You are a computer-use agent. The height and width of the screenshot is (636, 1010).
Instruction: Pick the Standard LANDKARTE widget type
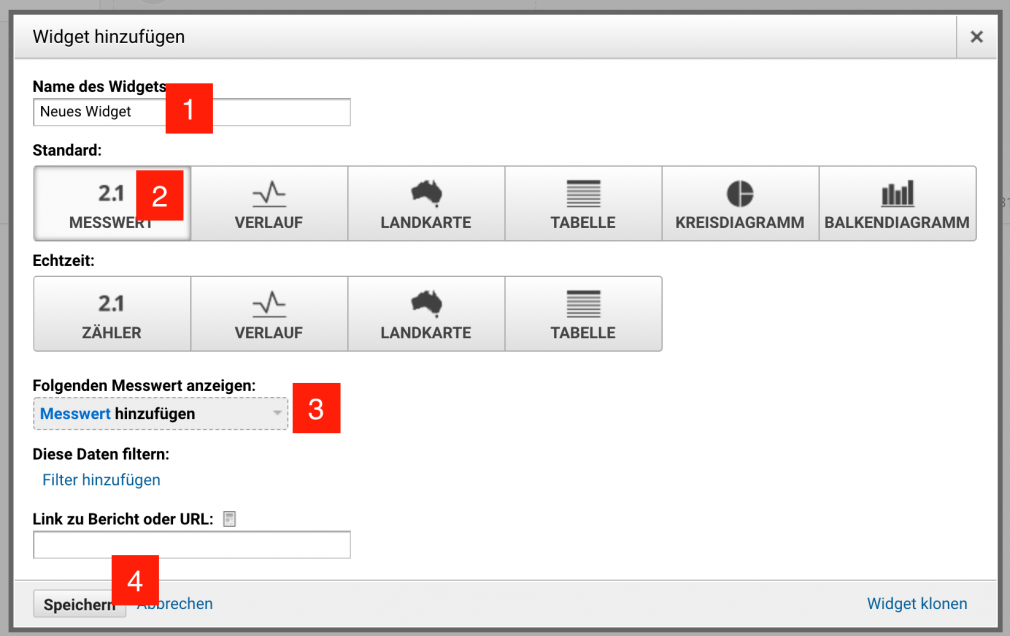[426, 204]
